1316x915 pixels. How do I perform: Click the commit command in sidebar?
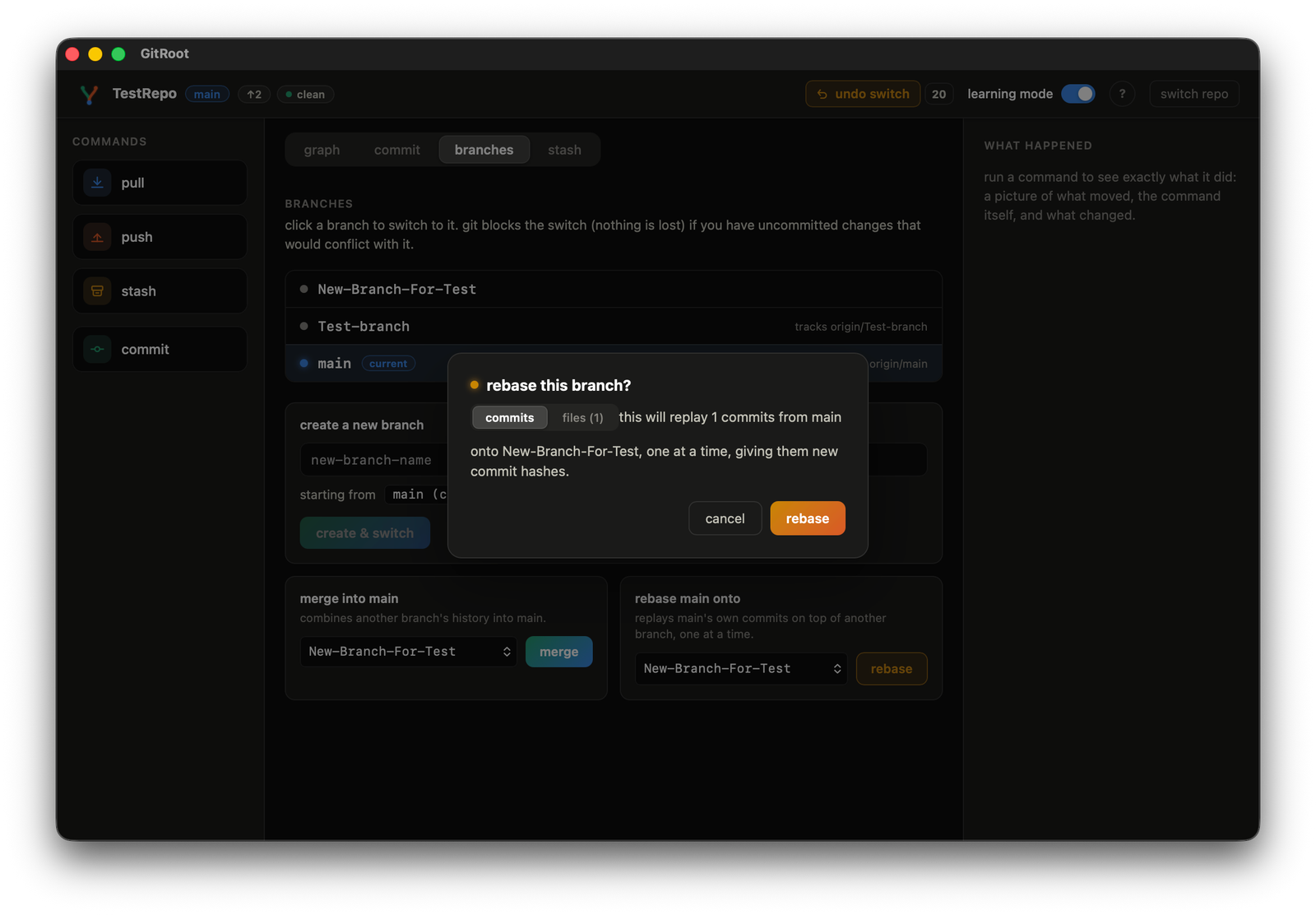[160, 349]
